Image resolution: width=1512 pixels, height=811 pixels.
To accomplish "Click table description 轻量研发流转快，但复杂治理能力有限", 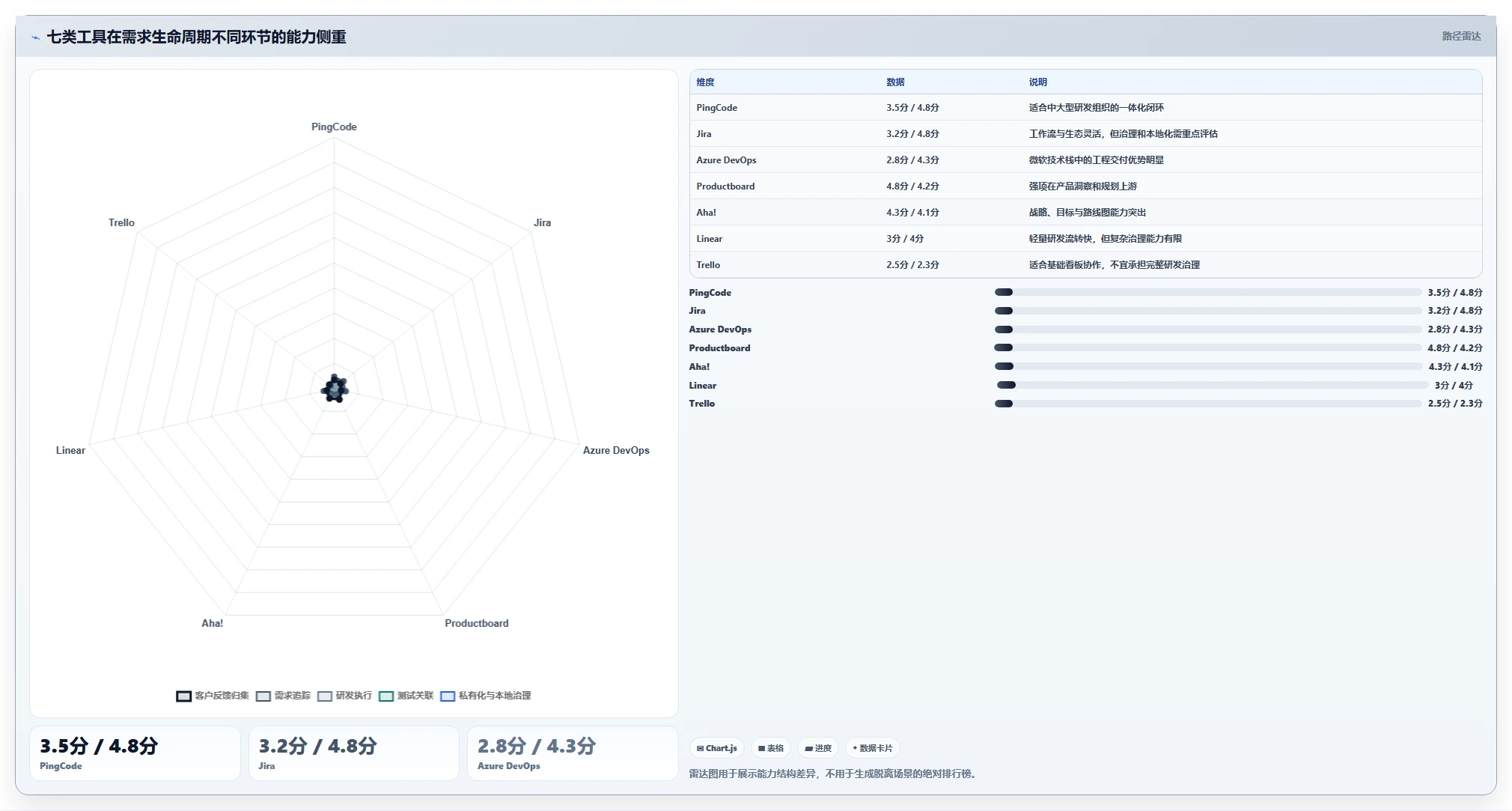I will pyautogui.click(x=1106, y=239).
